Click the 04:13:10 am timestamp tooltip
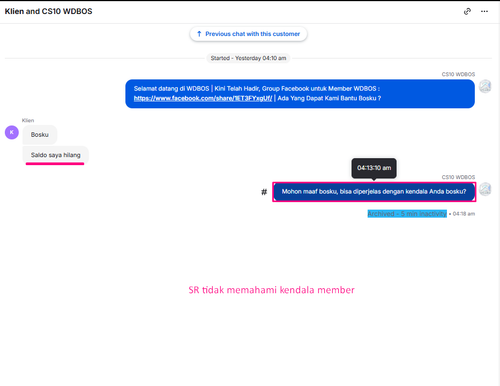The image size is (500, 386). (x=374, y=168)
